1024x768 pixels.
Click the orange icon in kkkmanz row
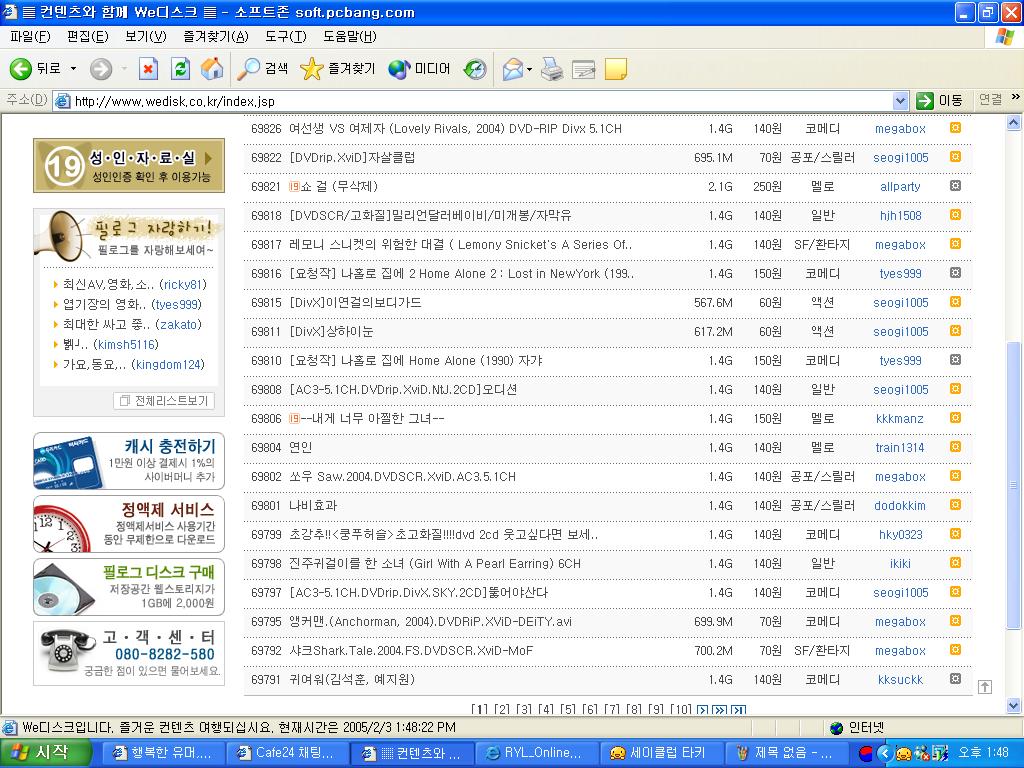(955, 418)
